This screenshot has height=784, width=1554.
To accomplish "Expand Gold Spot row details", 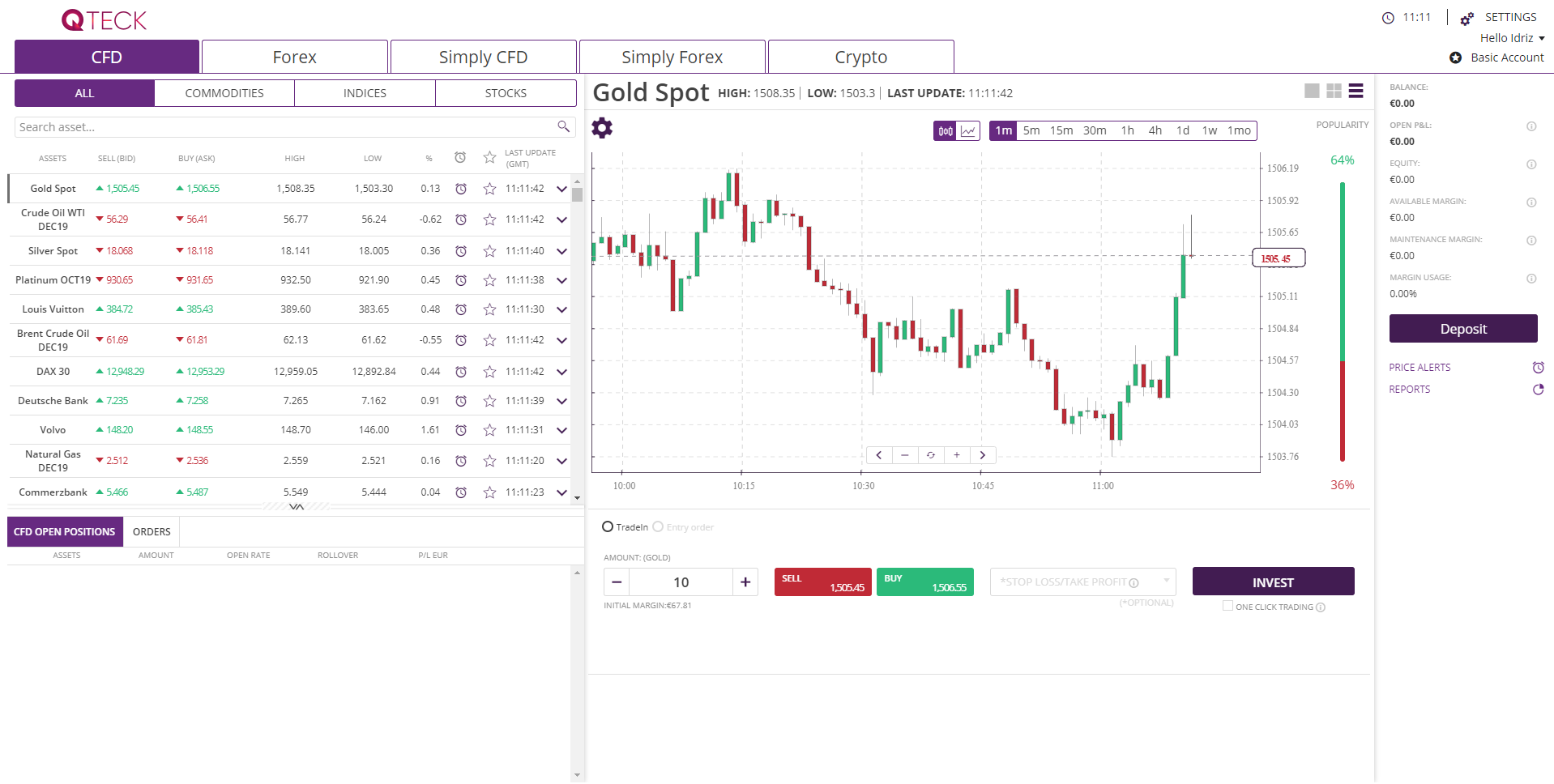I will tap(561, 189).
